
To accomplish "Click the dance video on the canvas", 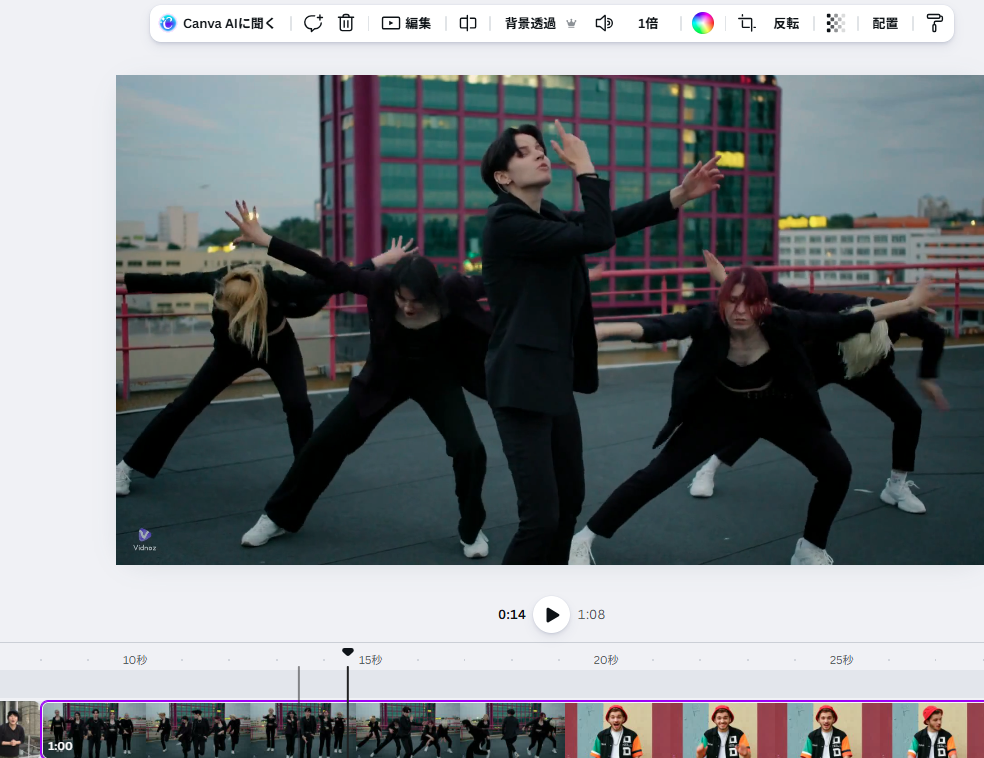I will [x=550, y=320].
